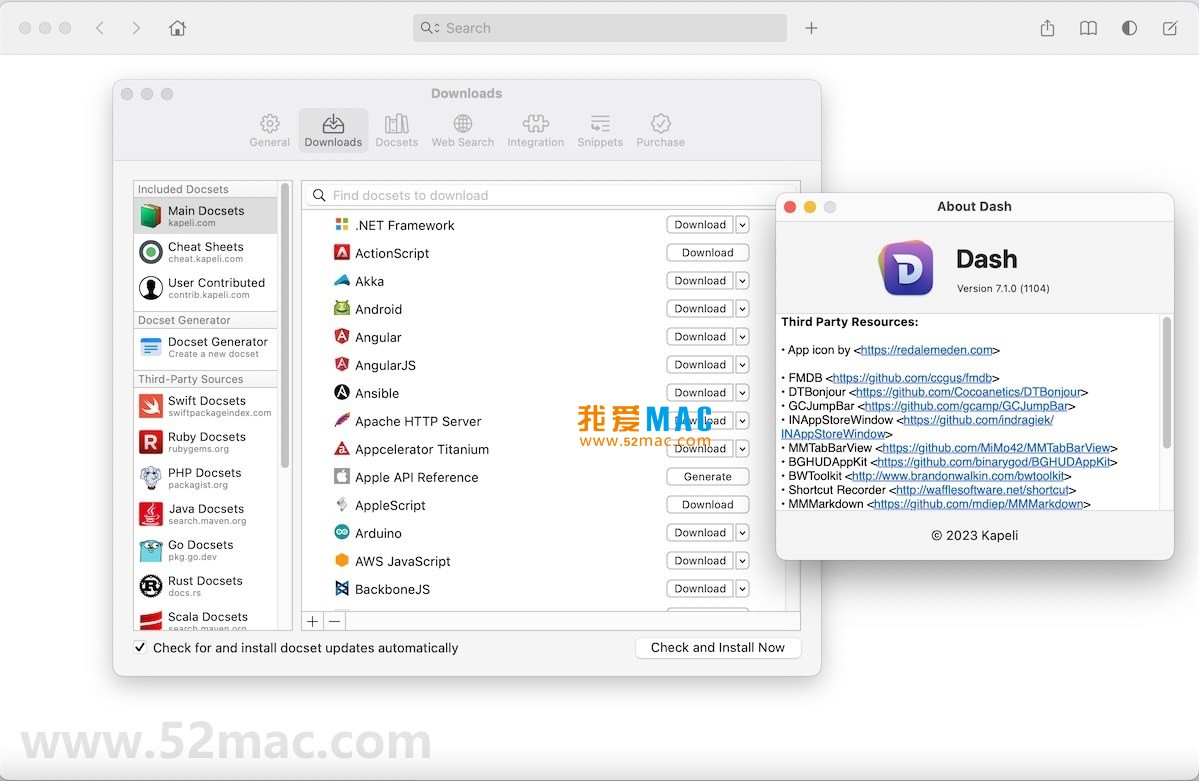
Task: Expand version dropdown for Akka
Action: click(742, 281)
